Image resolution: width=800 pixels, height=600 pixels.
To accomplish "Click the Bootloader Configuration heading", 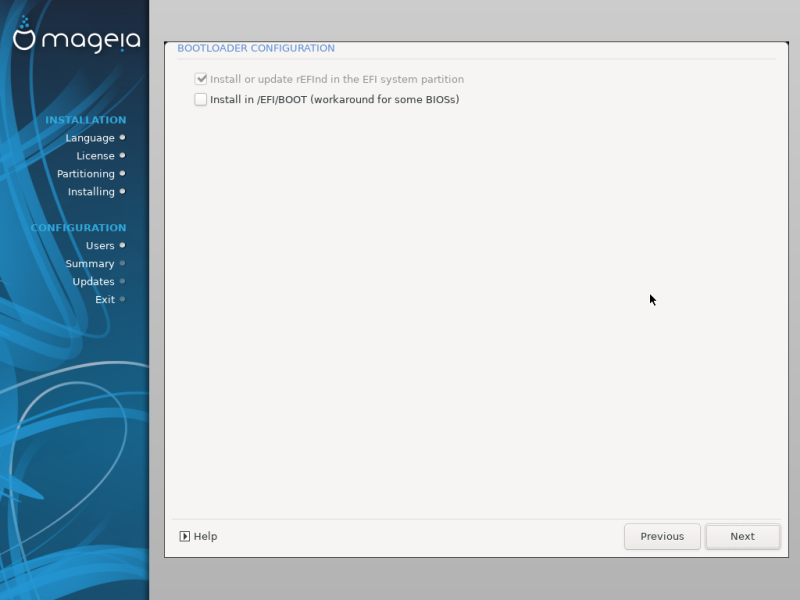I will click(x=256, y=48).
